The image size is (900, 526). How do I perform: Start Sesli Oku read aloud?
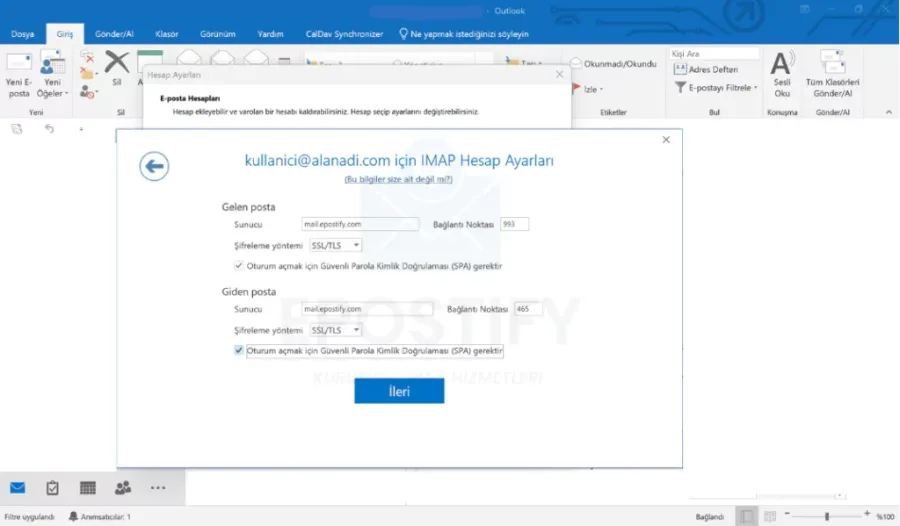click(782, 75)
